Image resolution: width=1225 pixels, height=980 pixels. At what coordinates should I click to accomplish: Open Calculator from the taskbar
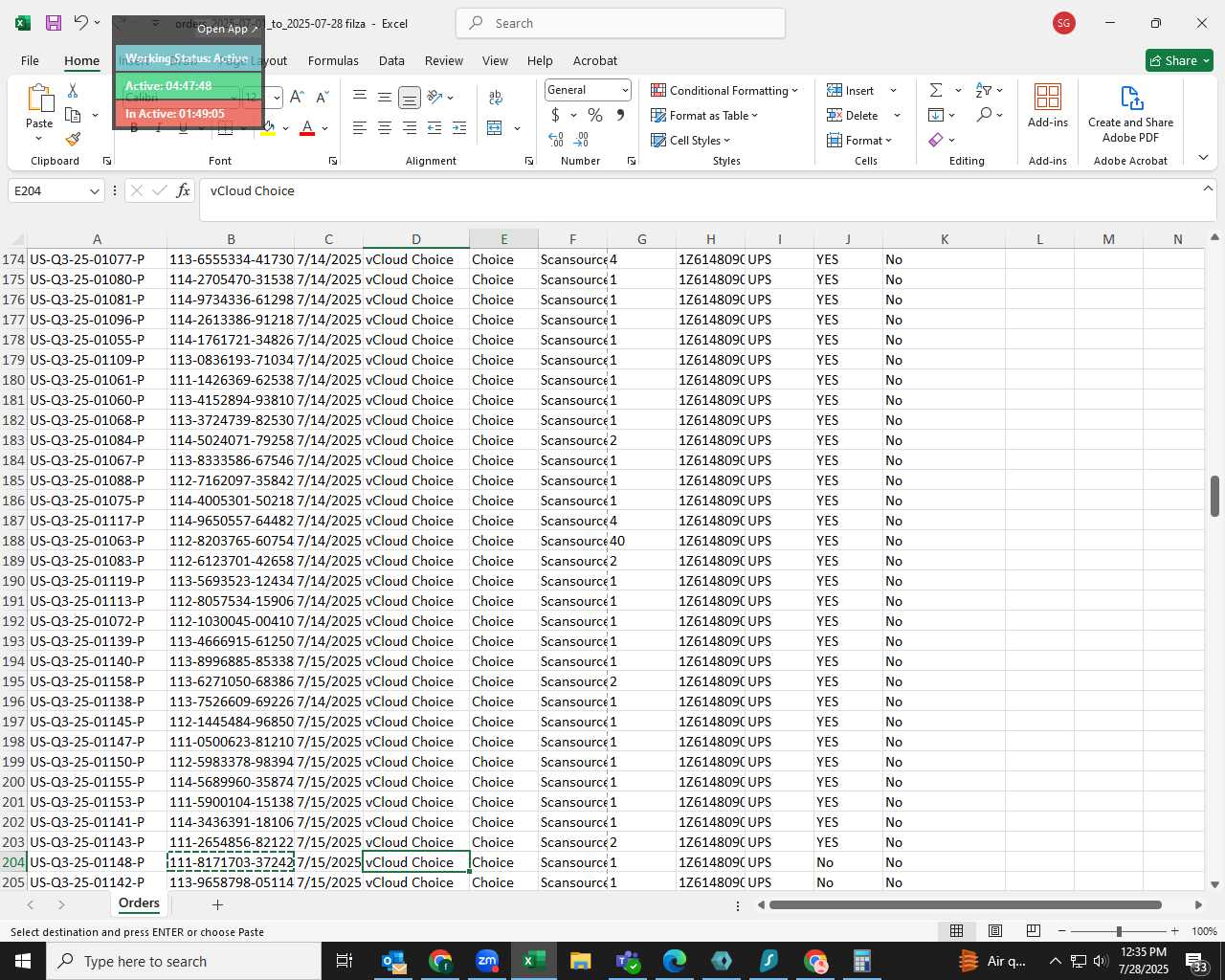click(862, 961)
